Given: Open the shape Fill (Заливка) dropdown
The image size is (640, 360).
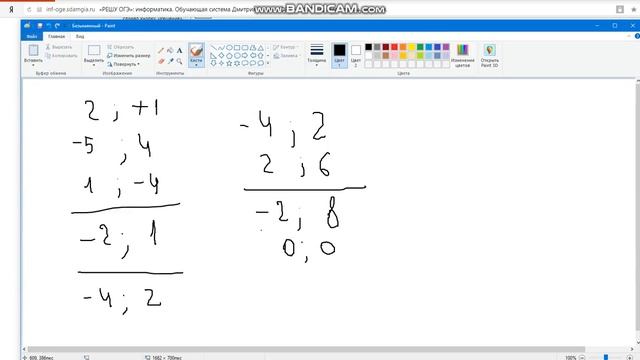Looking at the screenshot, I should [287, 56].
